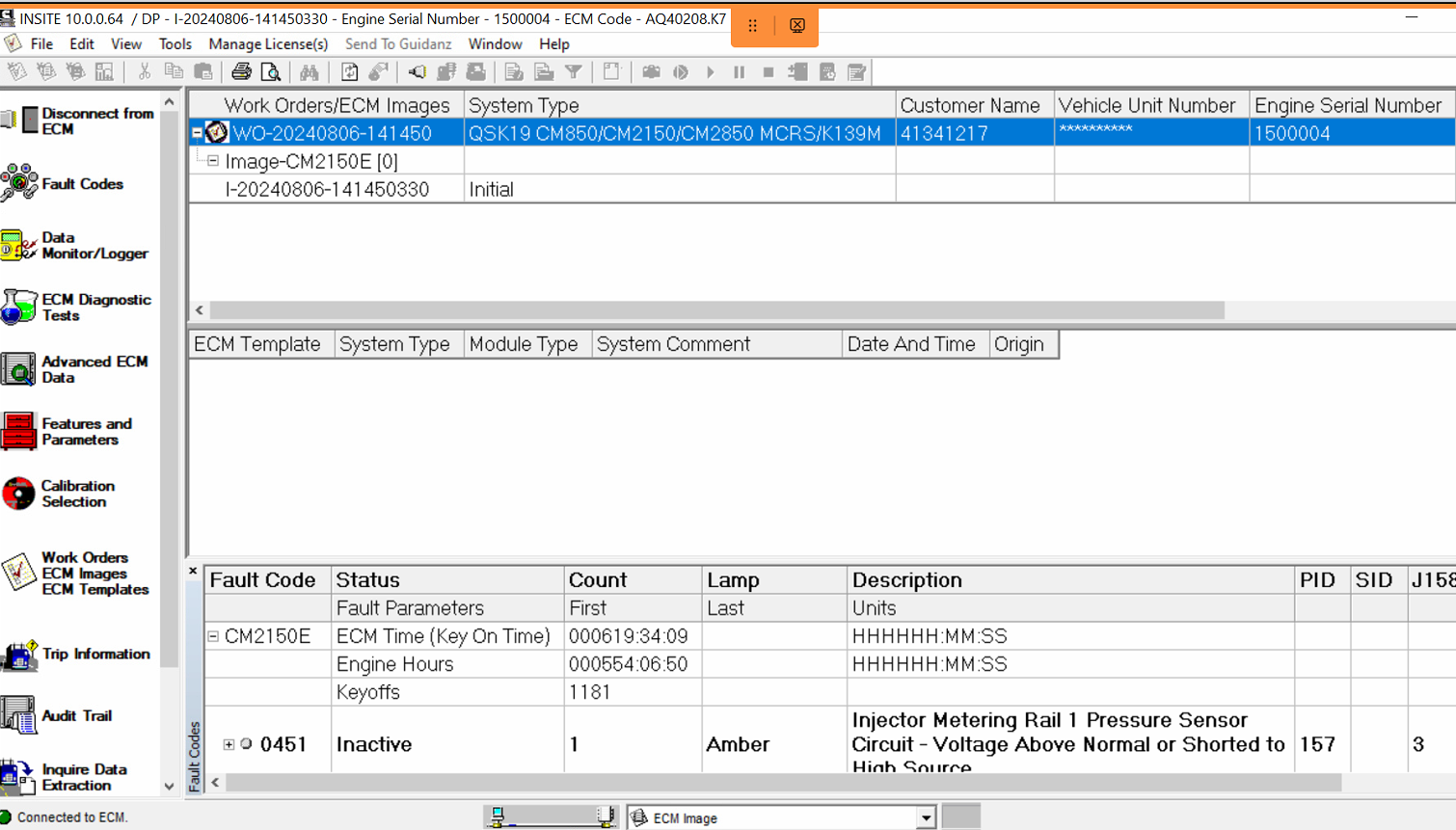Open the Edit menu
The width and height of the screenshot is (1456, 830).
click(82, 43)
